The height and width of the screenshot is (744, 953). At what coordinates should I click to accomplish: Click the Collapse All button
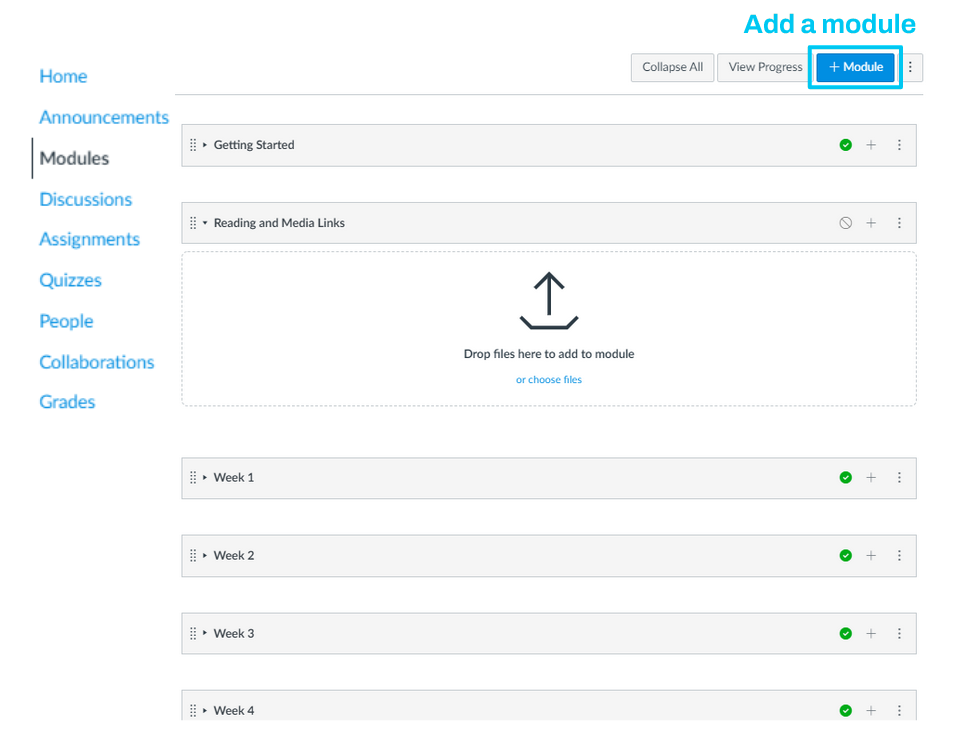(672, 67)
